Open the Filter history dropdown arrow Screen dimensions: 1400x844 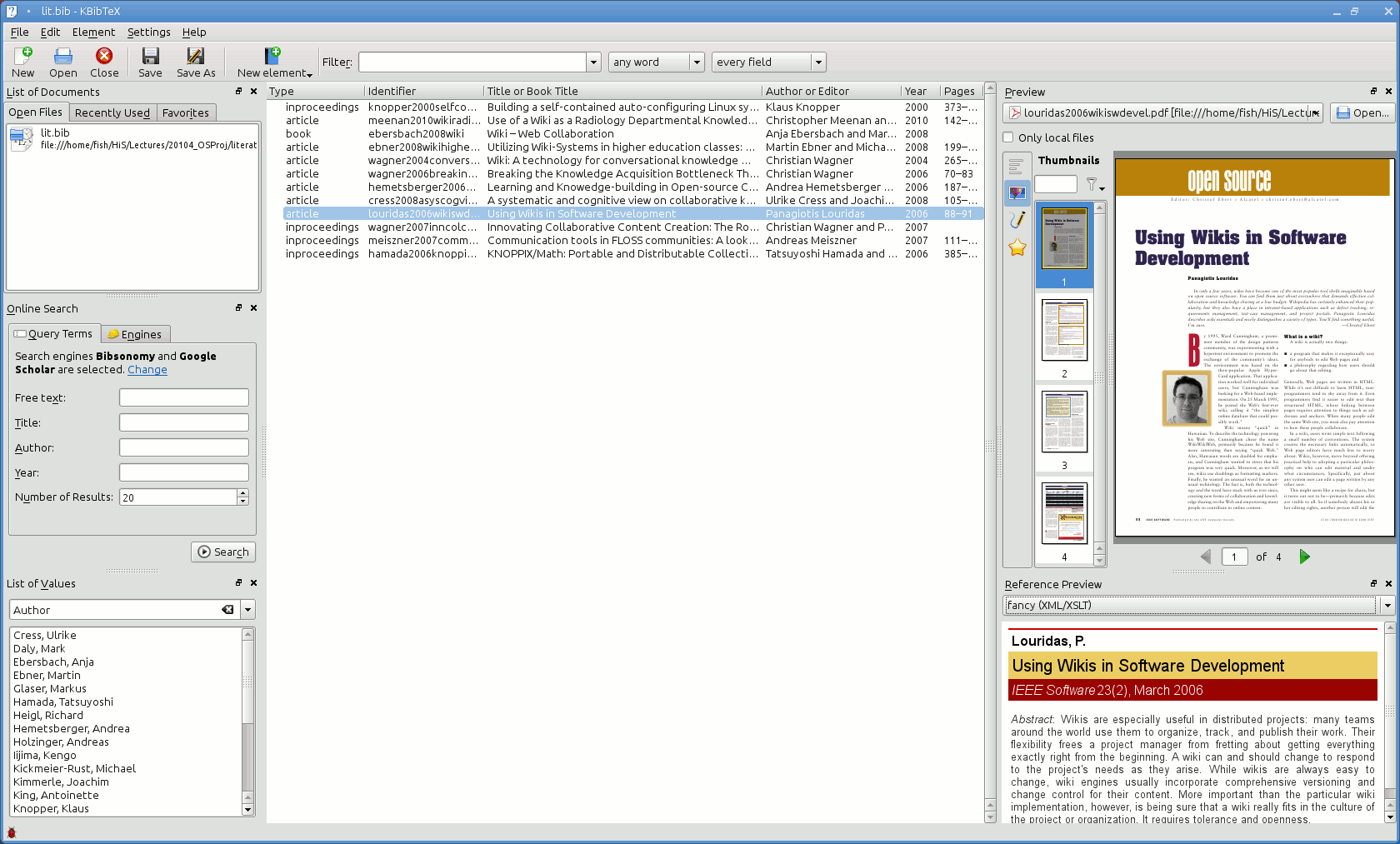tap(593, 62)
